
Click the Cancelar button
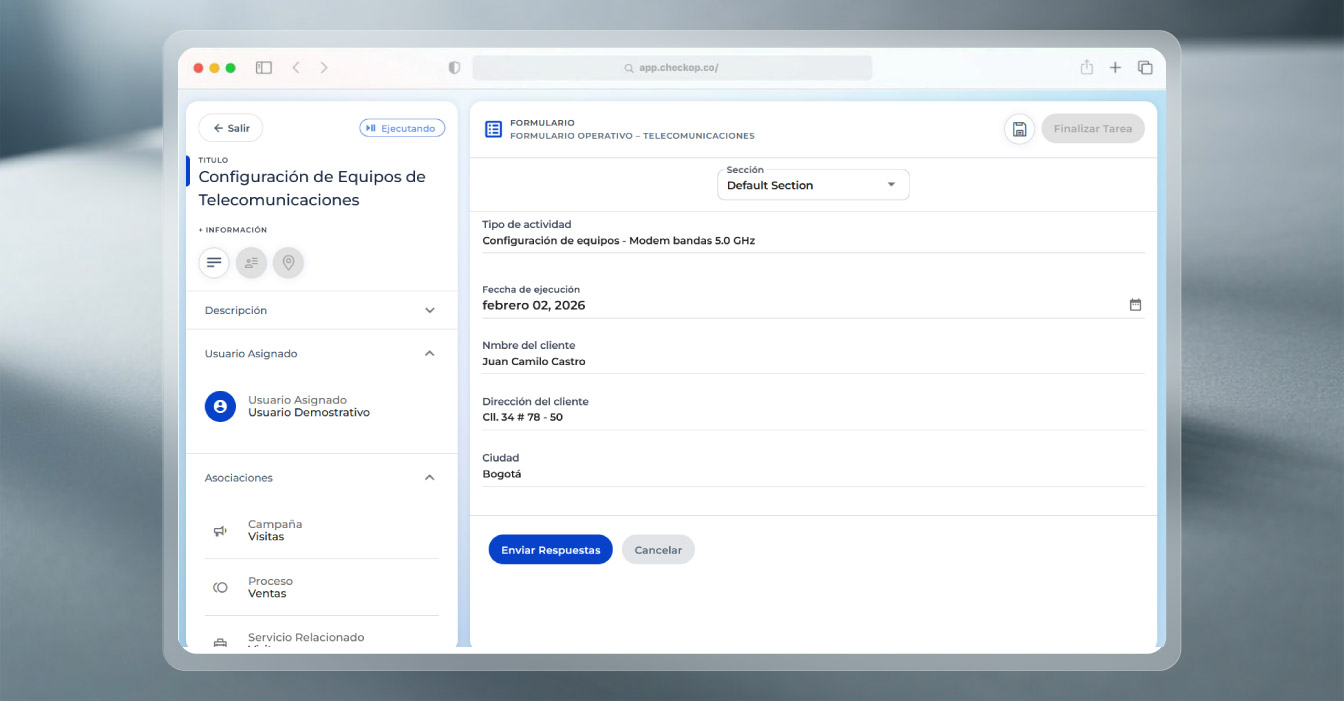(x=658, y=550)
